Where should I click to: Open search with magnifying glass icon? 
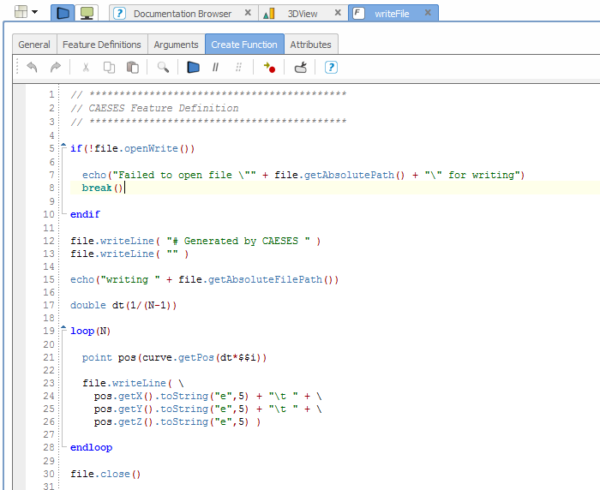coord(162,67)
